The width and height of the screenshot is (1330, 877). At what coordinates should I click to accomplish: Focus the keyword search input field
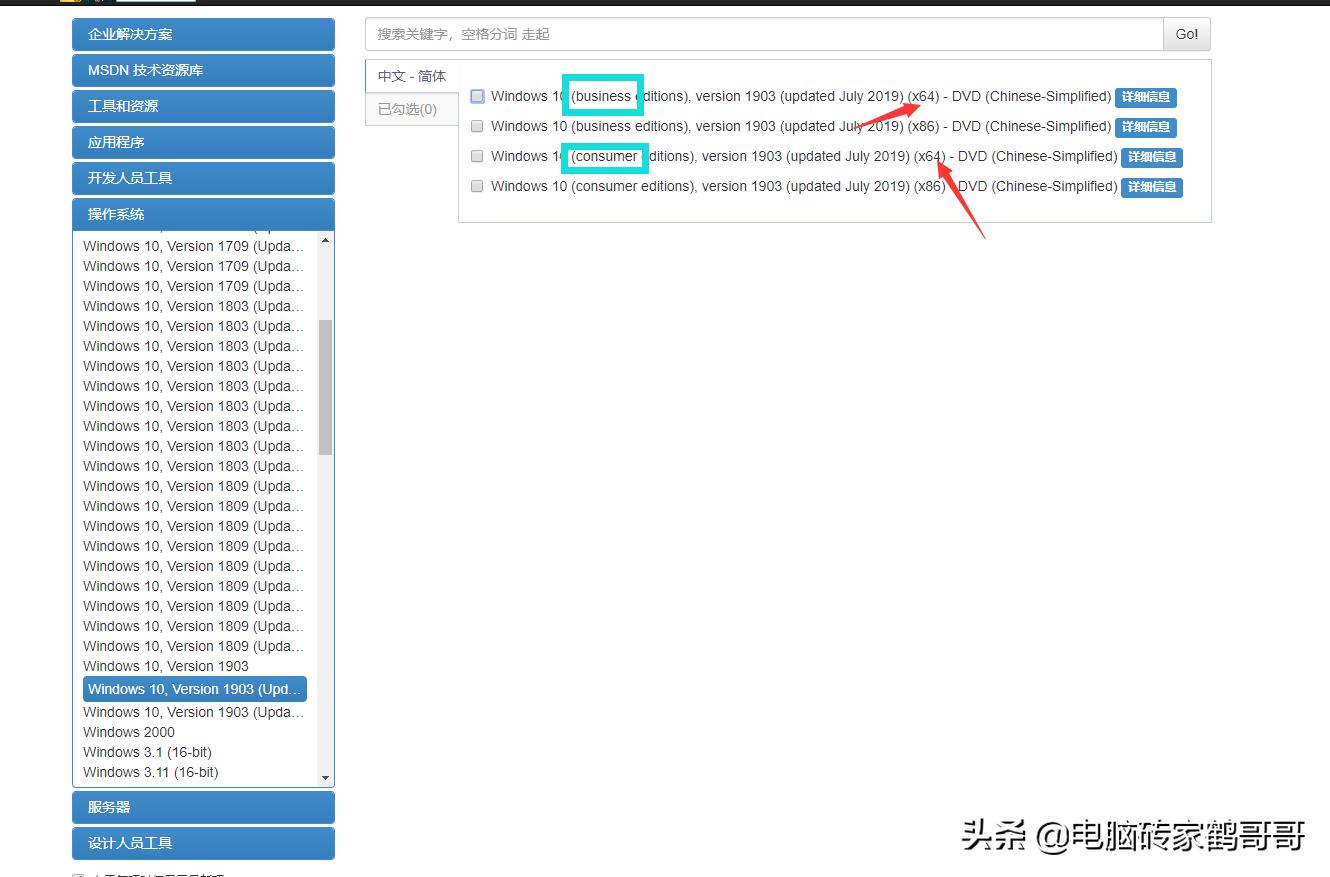tap(764, 34)
